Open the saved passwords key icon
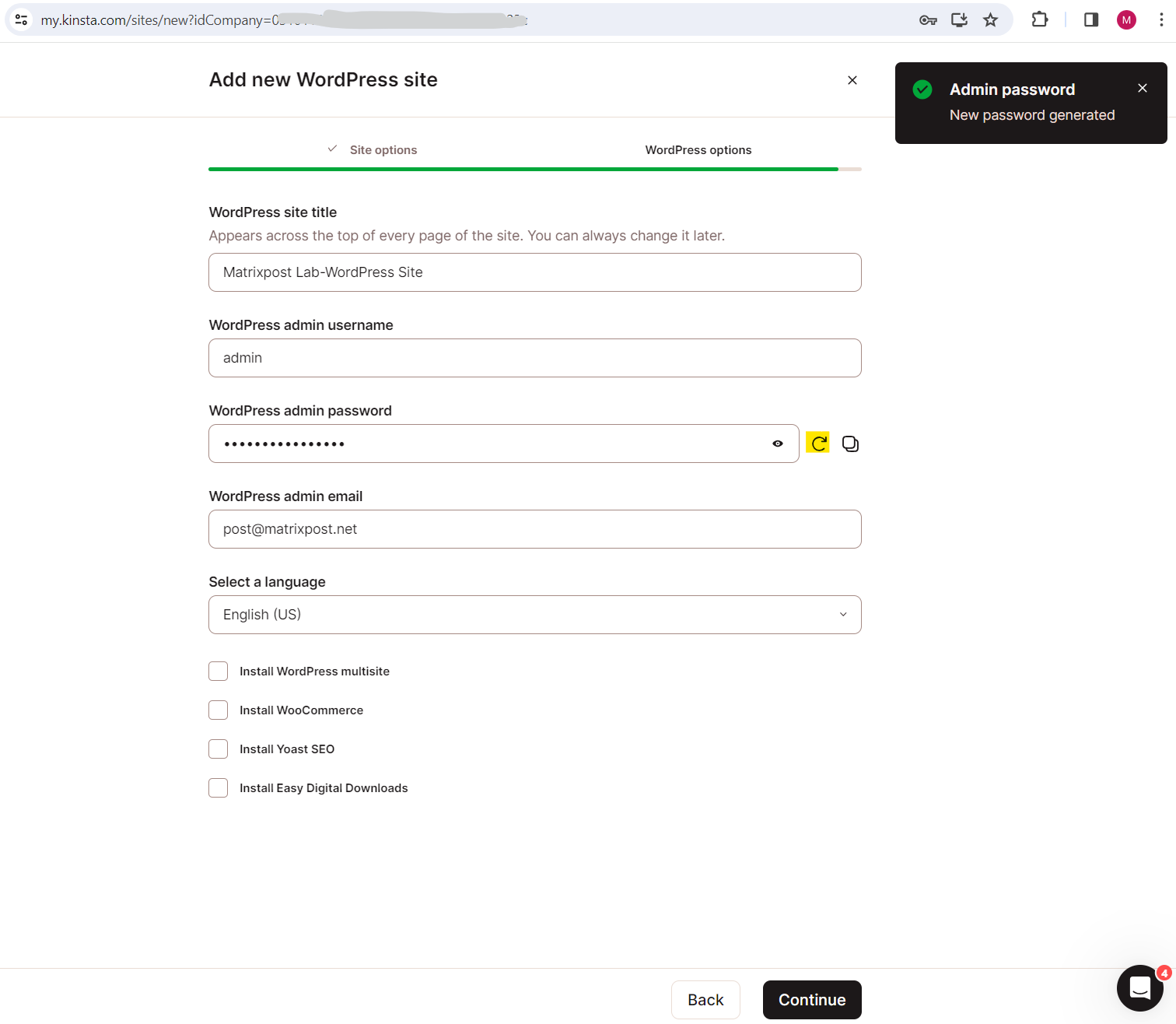This screenshot has height=1024, width=1176. tap(928, 20)
